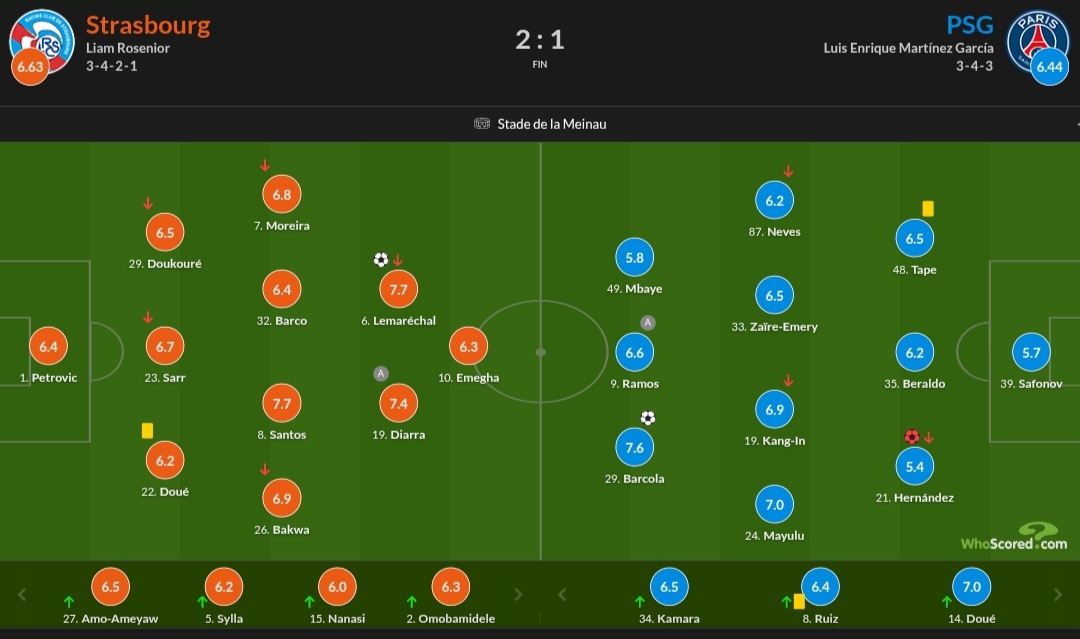Open substitute Amo-Ameyaw's 6.5 rating bubble
Image resolution: width=1080 pixels, height=639 pixels.
(x=110, y=587)
